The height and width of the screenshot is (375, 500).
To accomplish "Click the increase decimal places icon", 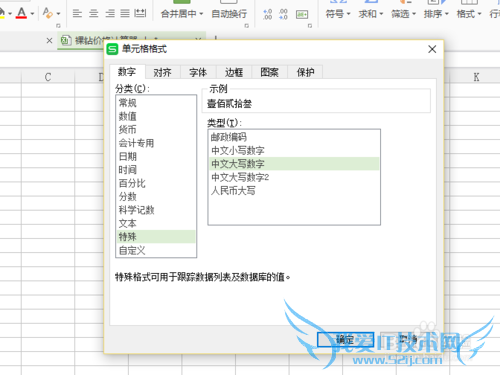I will pos(267,14).
